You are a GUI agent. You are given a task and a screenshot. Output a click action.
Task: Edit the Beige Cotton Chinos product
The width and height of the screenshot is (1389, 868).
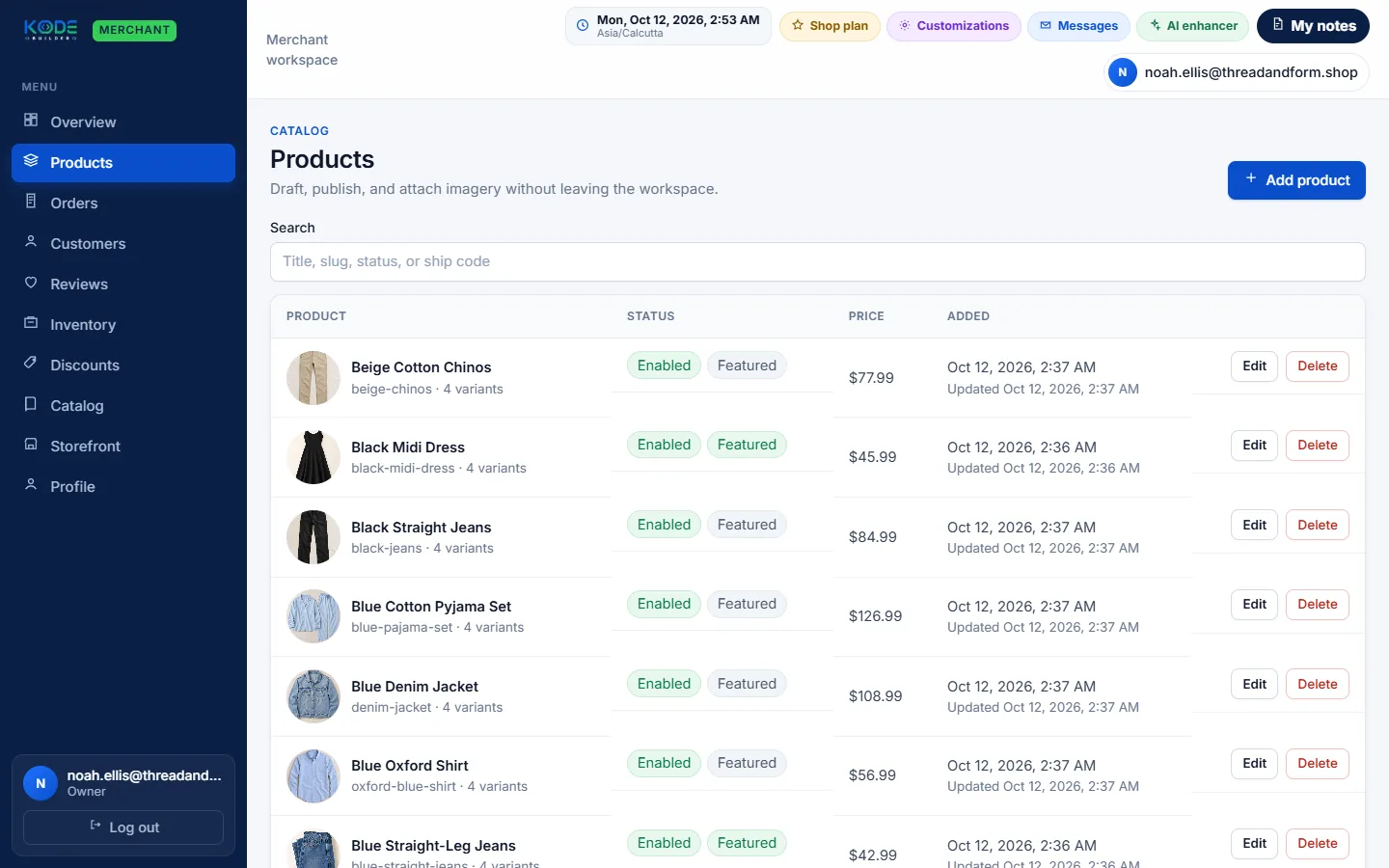point(1255,366)
